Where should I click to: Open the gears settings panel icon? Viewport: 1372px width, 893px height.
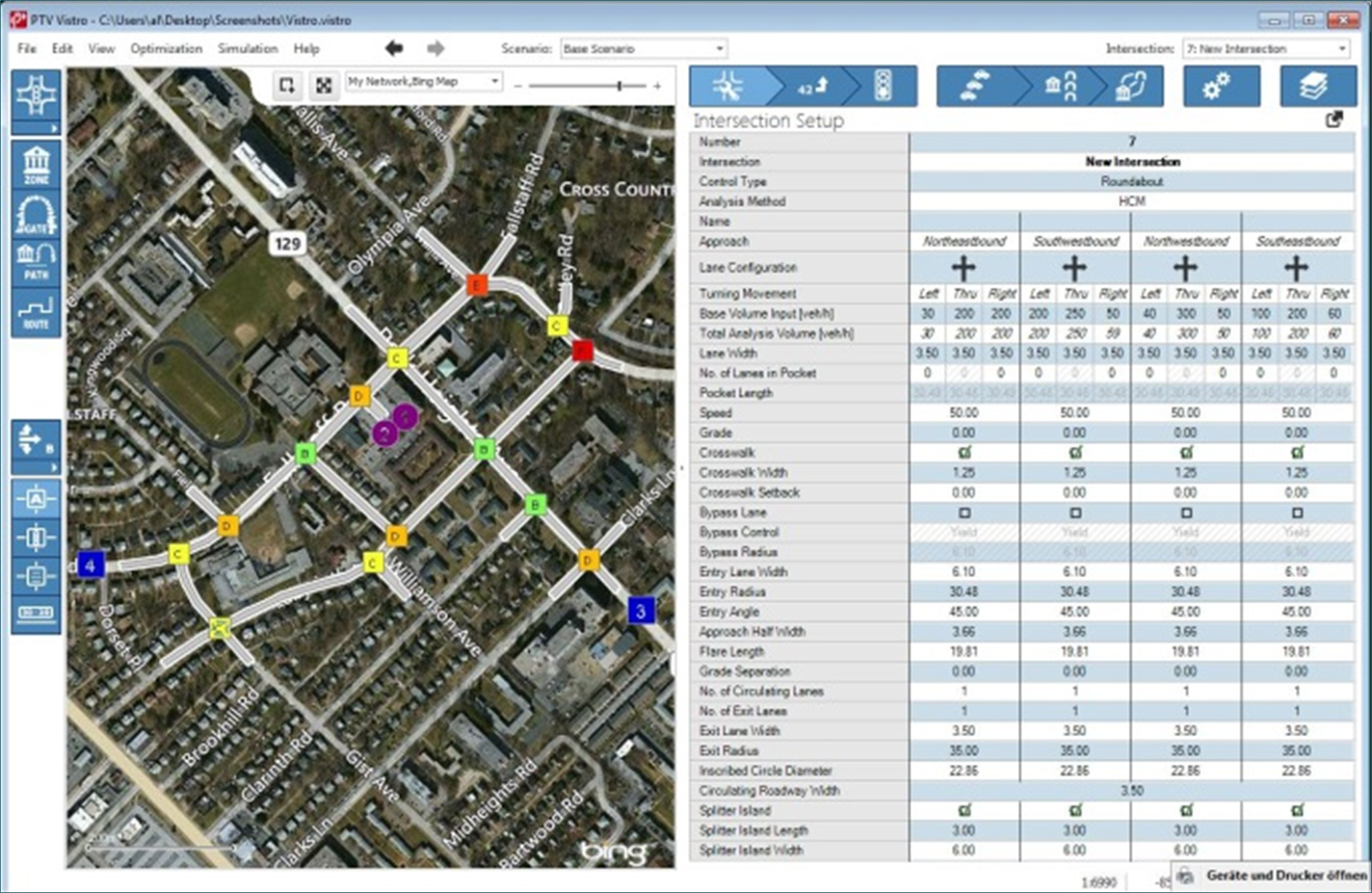tap(1221, 86)
